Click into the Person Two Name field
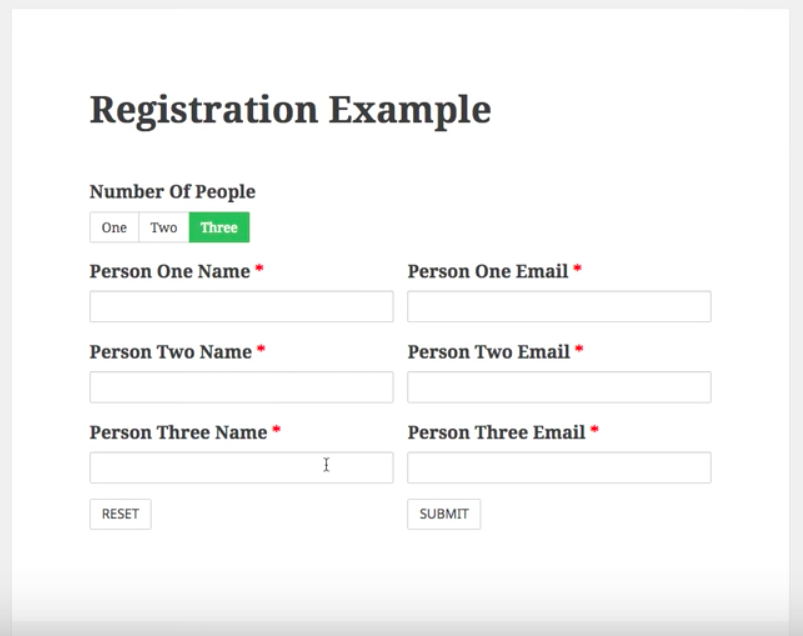 pos(241,387)
